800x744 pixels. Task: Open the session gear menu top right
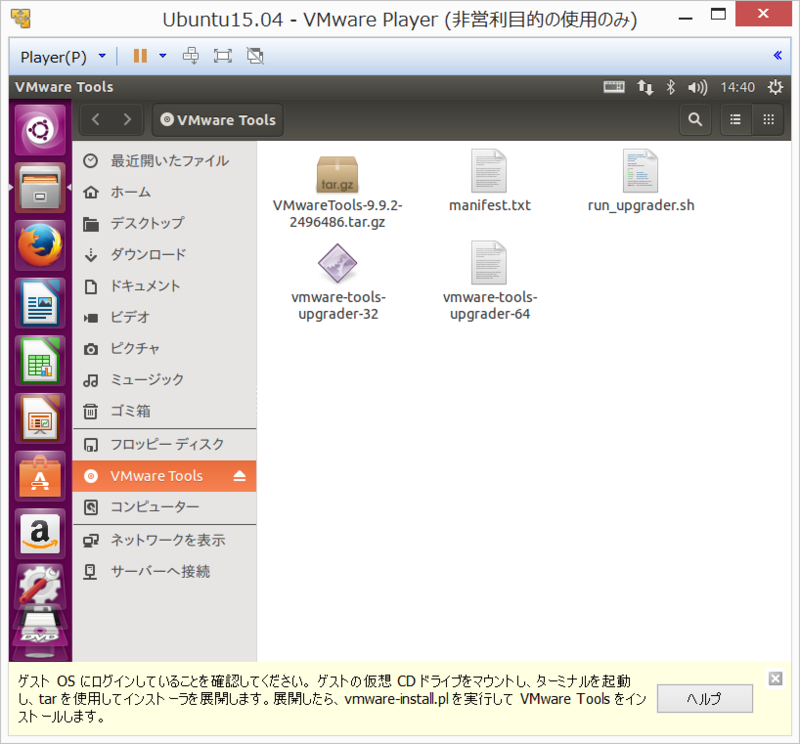tap(775, 88)
